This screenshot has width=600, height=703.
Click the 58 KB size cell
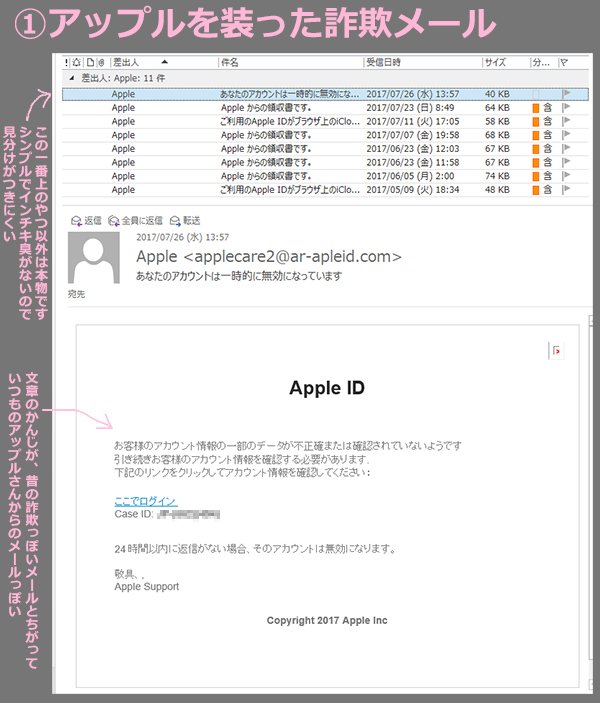[497, 122]
